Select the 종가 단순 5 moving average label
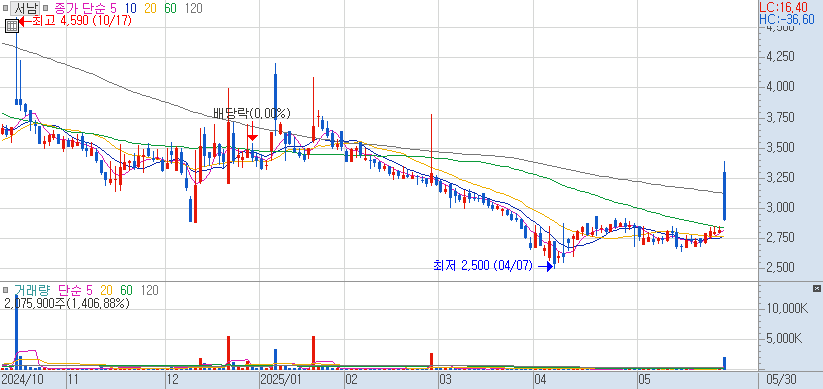The width and height of the screenshot is (823, 389). pos(86,8)
